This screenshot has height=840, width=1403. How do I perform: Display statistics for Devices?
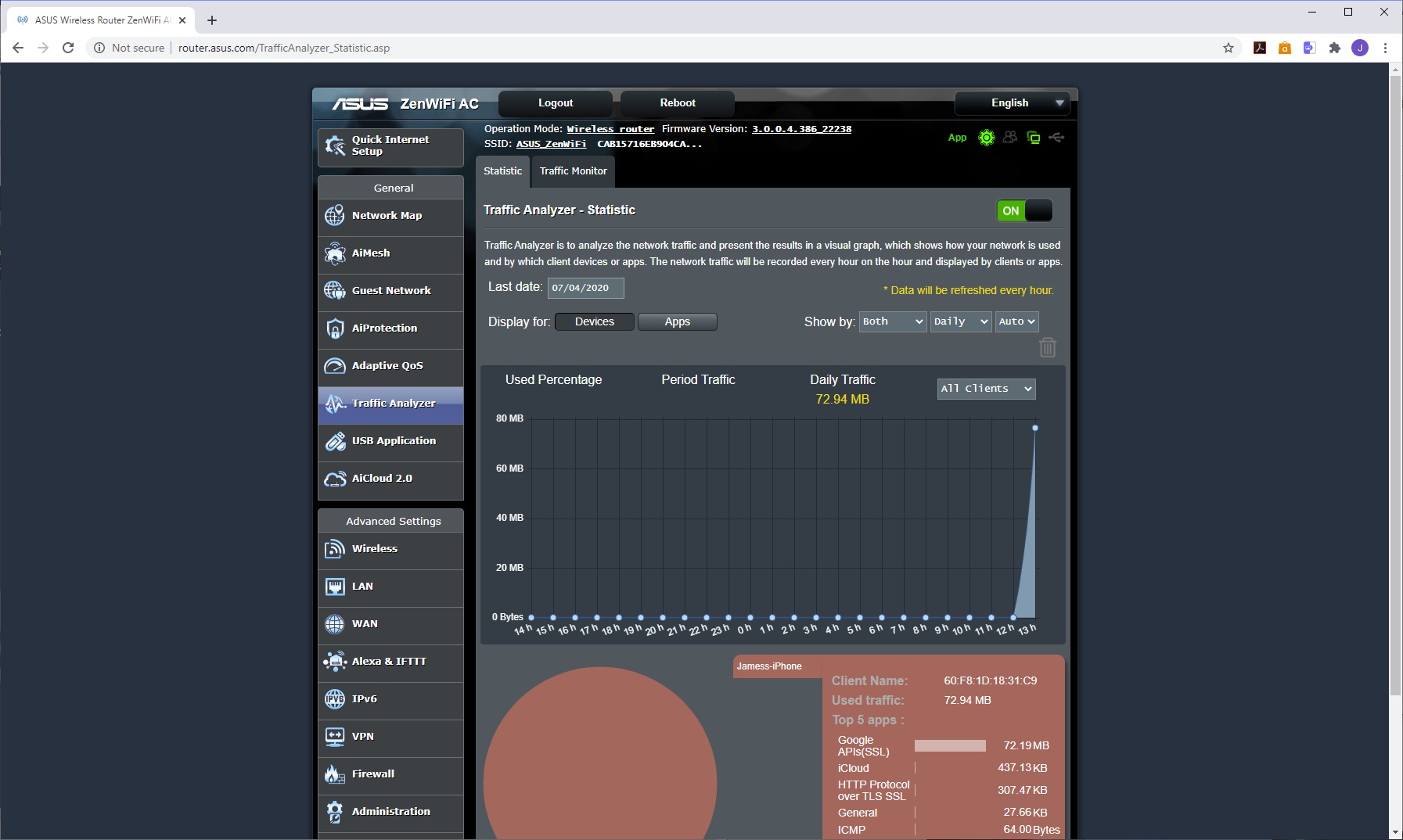(x=595, y=321)
